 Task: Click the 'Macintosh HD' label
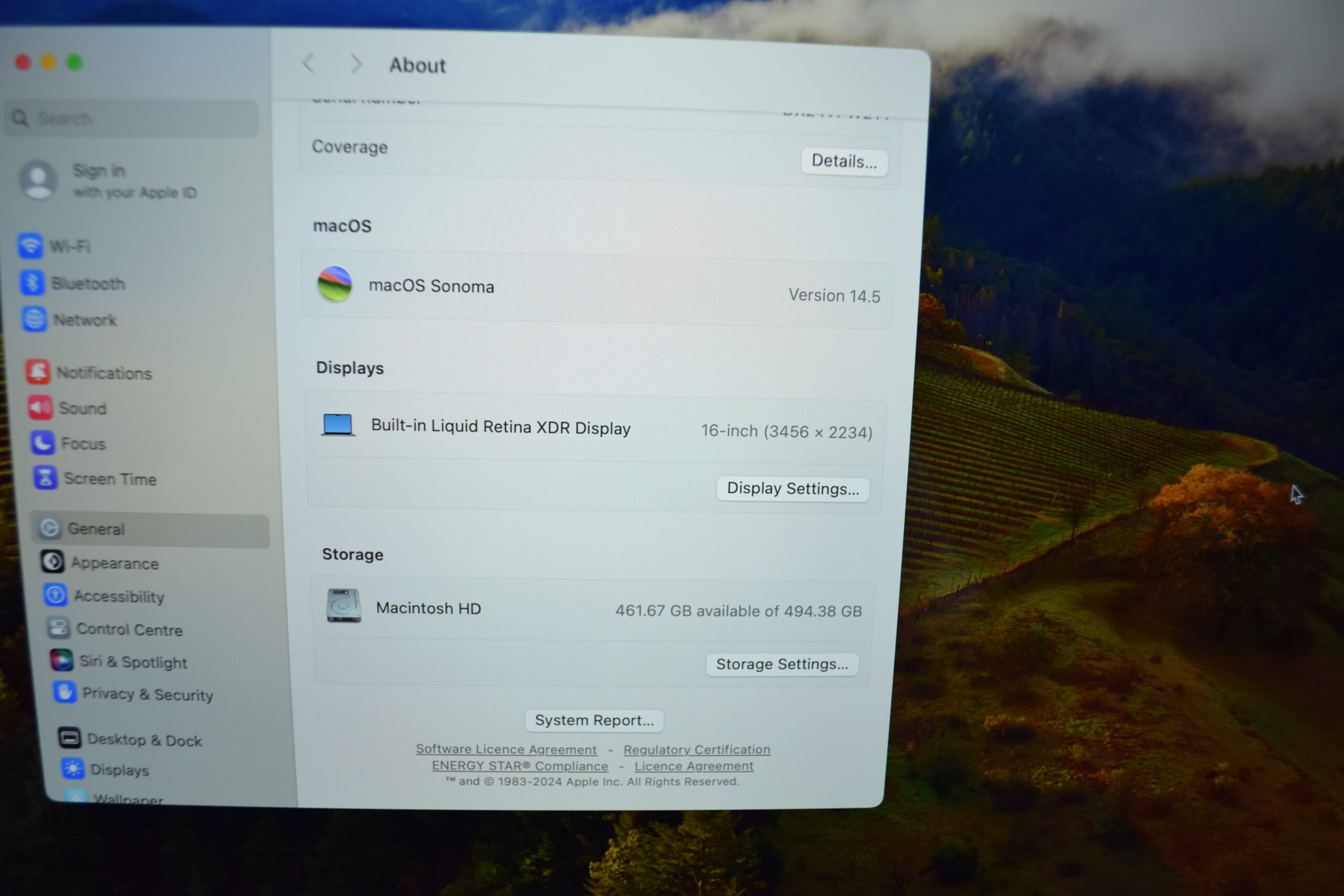[428, 608]
